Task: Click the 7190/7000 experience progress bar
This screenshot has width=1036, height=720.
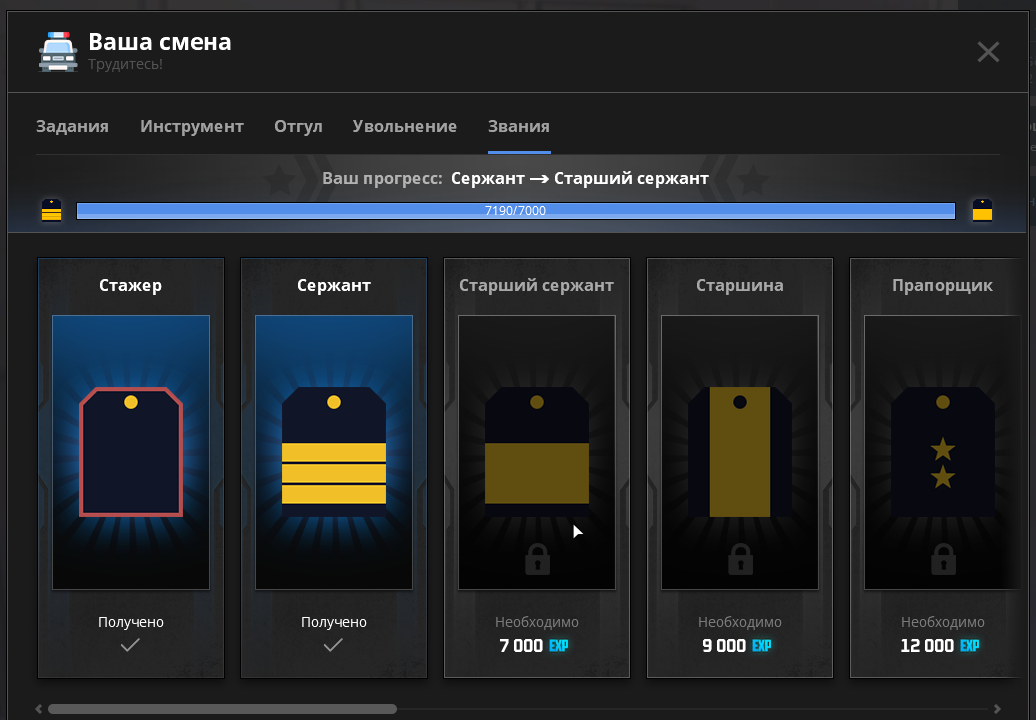Action: coord(515,211)
